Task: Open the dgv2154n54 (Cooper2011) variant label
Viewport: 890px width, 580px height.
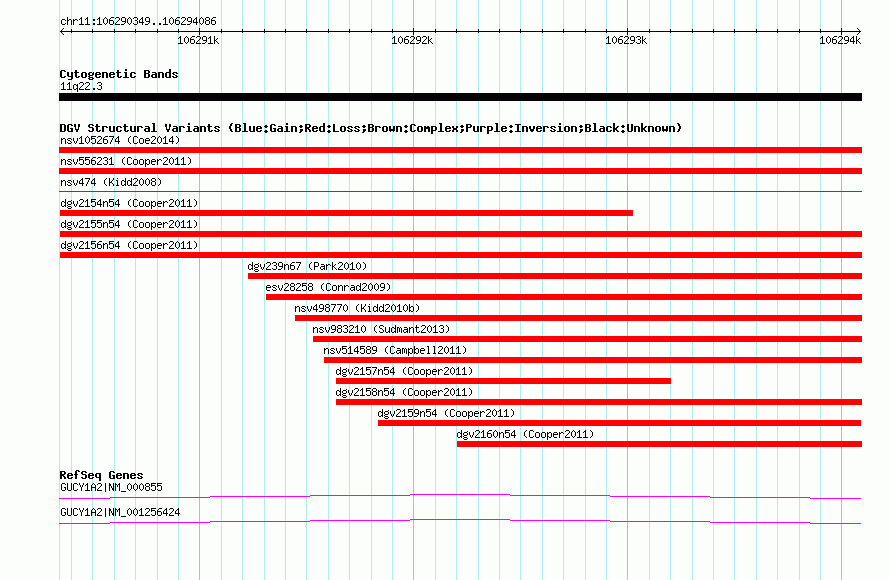Action: (x=129, y=203)
